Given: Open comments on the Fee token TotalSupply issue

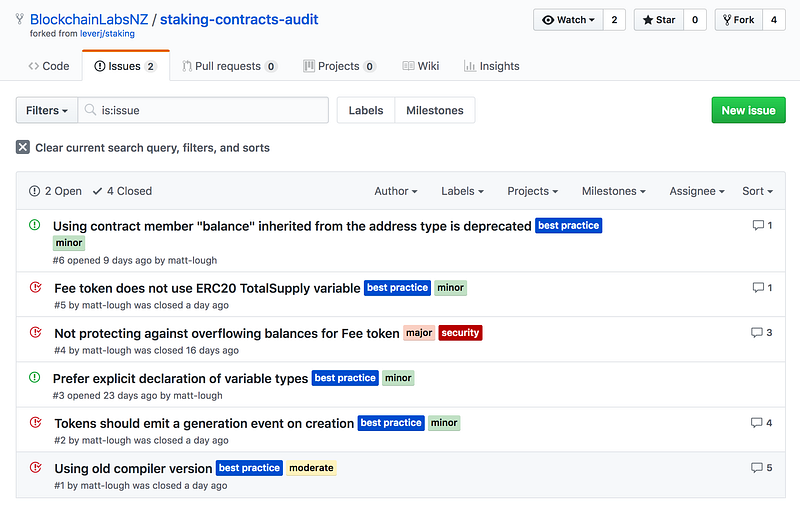Looking at the screenshot, I should [x=762, y=288].
